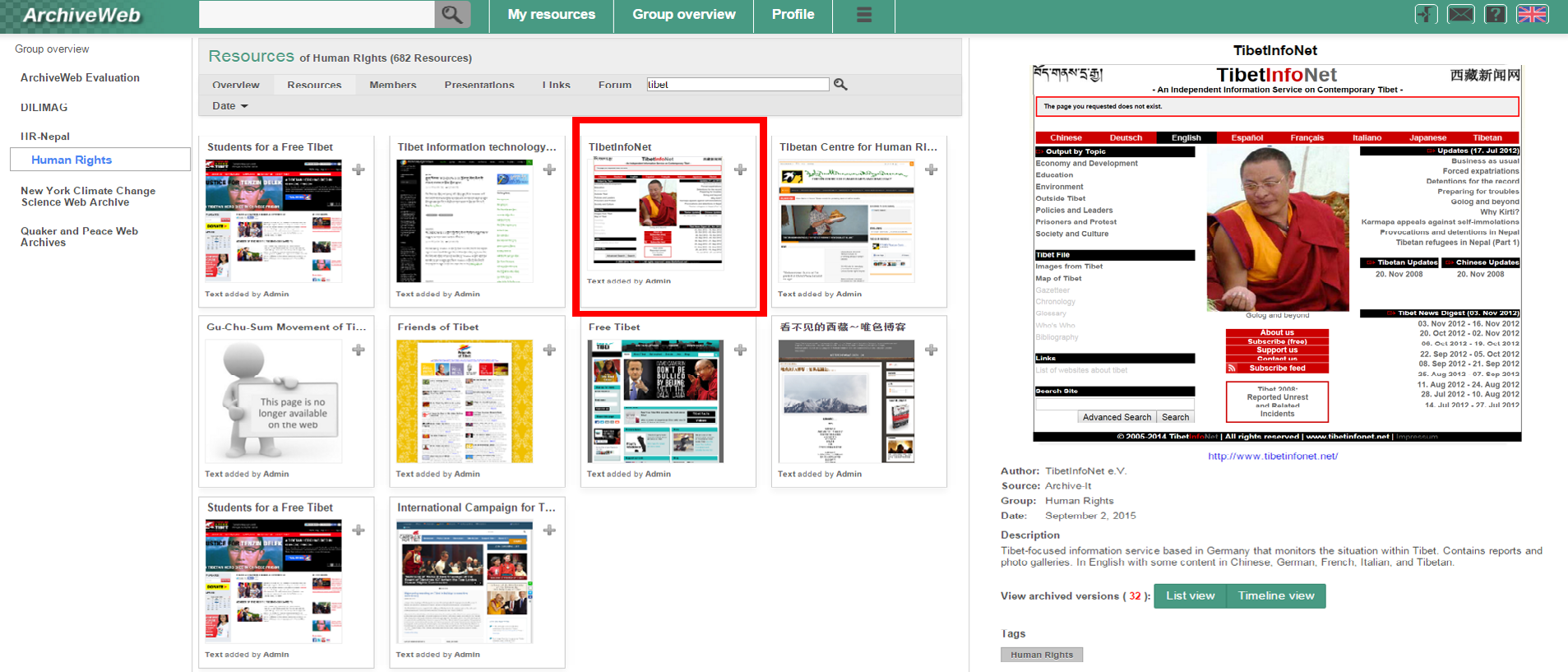Viewport: 1568px width, 672px height.
Task: Switch to the Members tab
Action: [392, 85]
